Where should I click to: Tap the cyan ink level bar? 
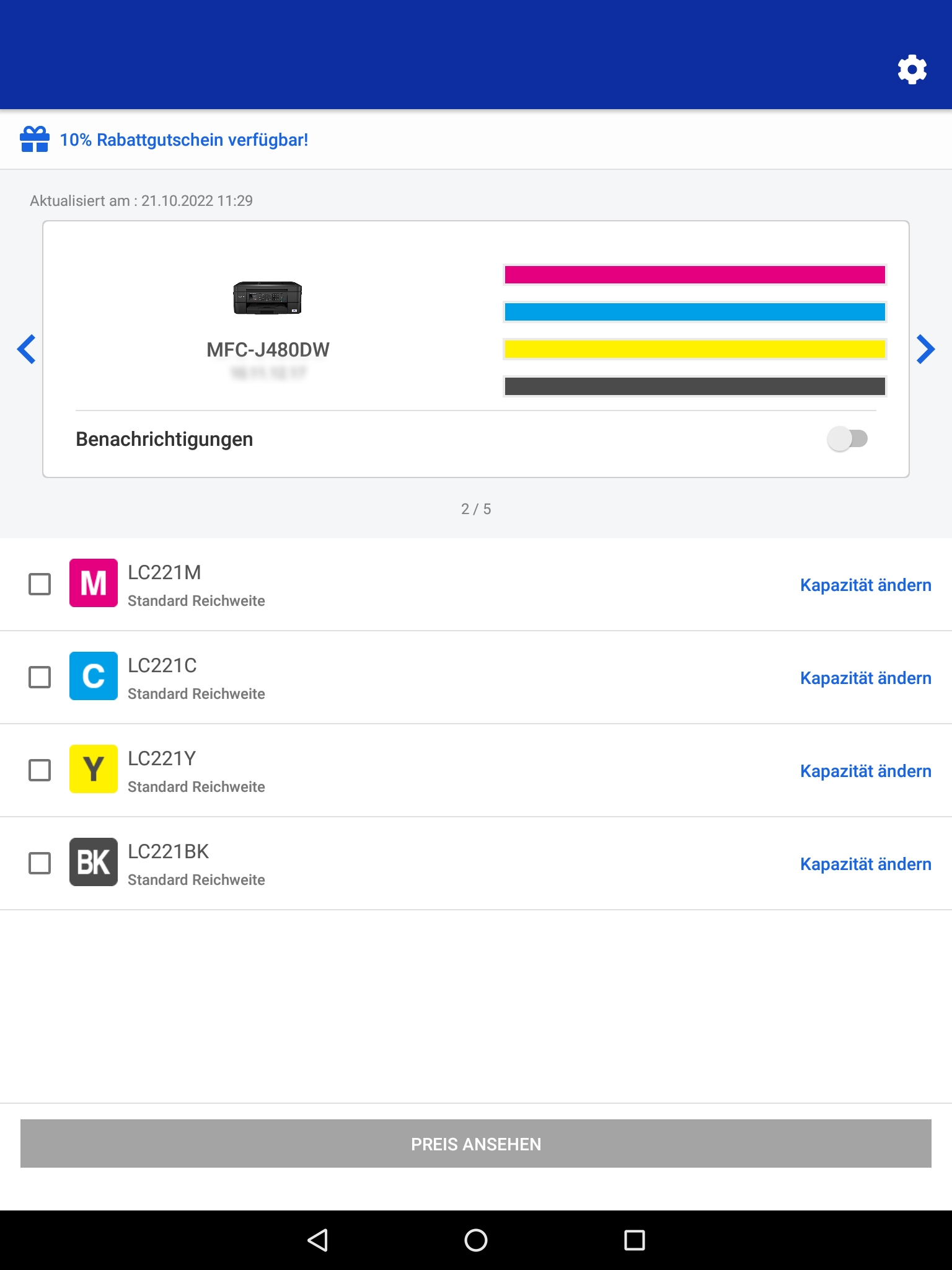pyautogui.click(x=695, y=312)
